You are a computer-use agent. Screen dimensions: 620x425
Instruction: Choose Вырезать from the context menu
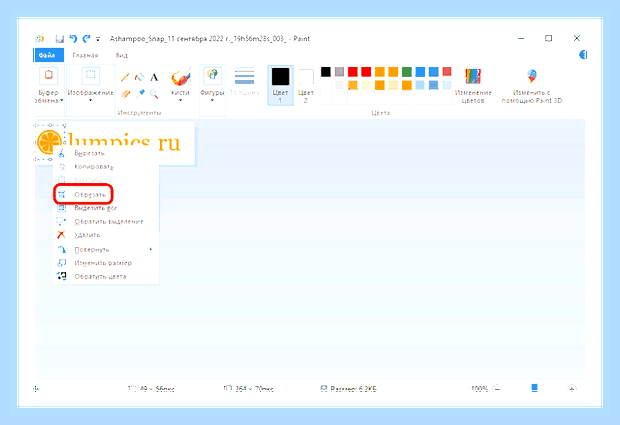pos(106,153)
